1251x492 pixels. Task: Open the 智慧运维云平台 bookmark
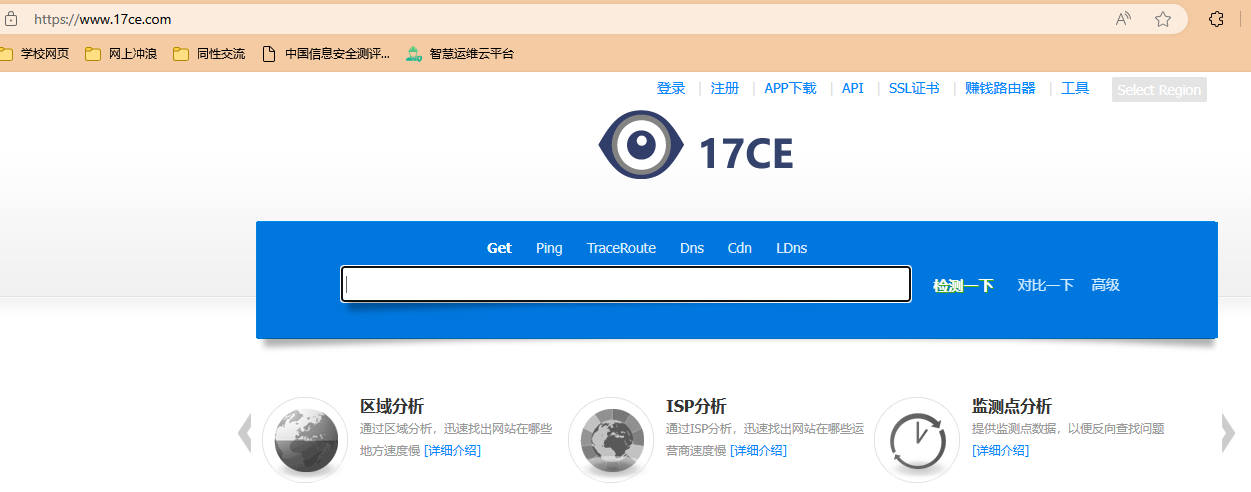(460, 54)
